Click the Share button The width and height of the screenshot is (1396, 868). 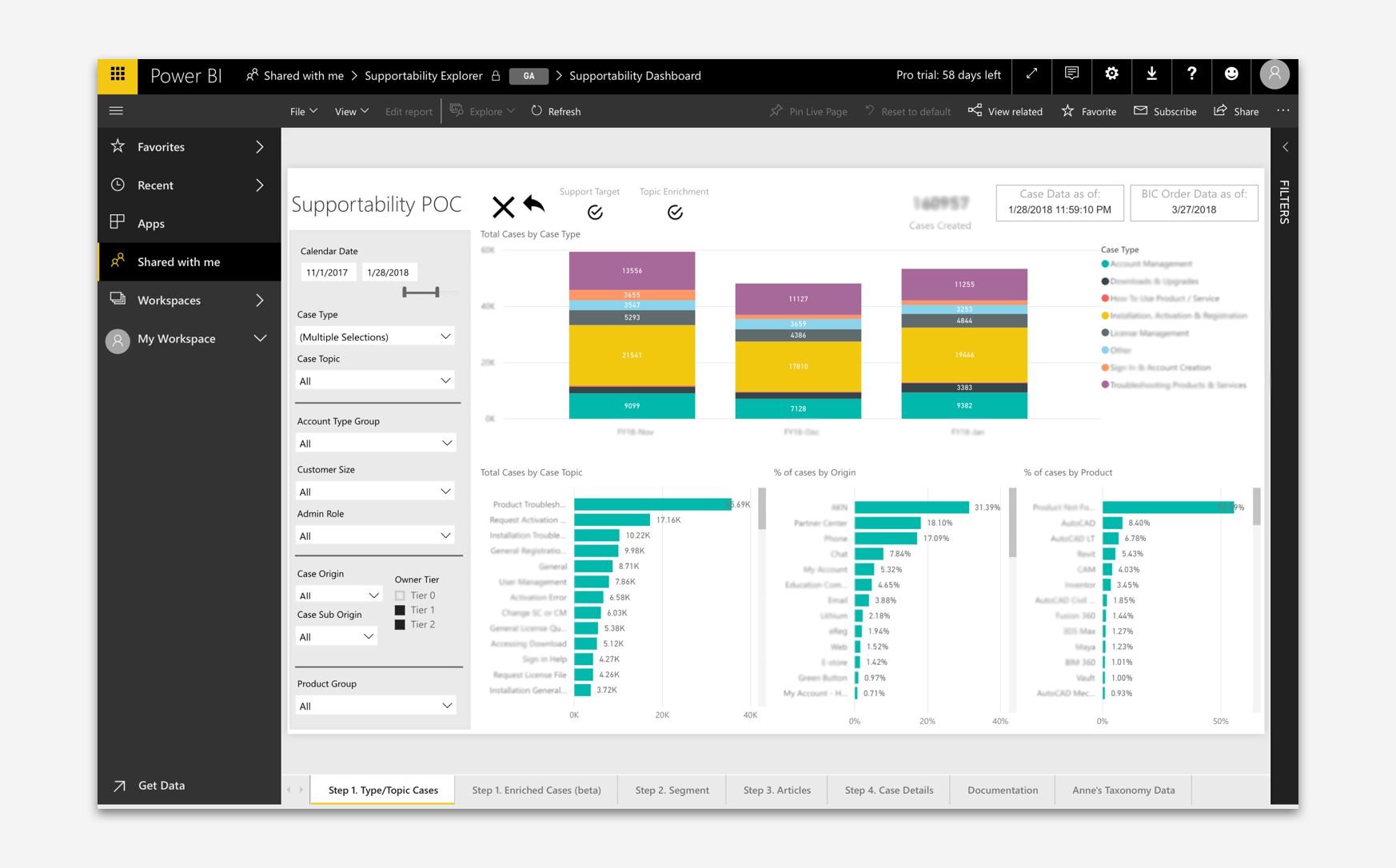coord(1236,111)
